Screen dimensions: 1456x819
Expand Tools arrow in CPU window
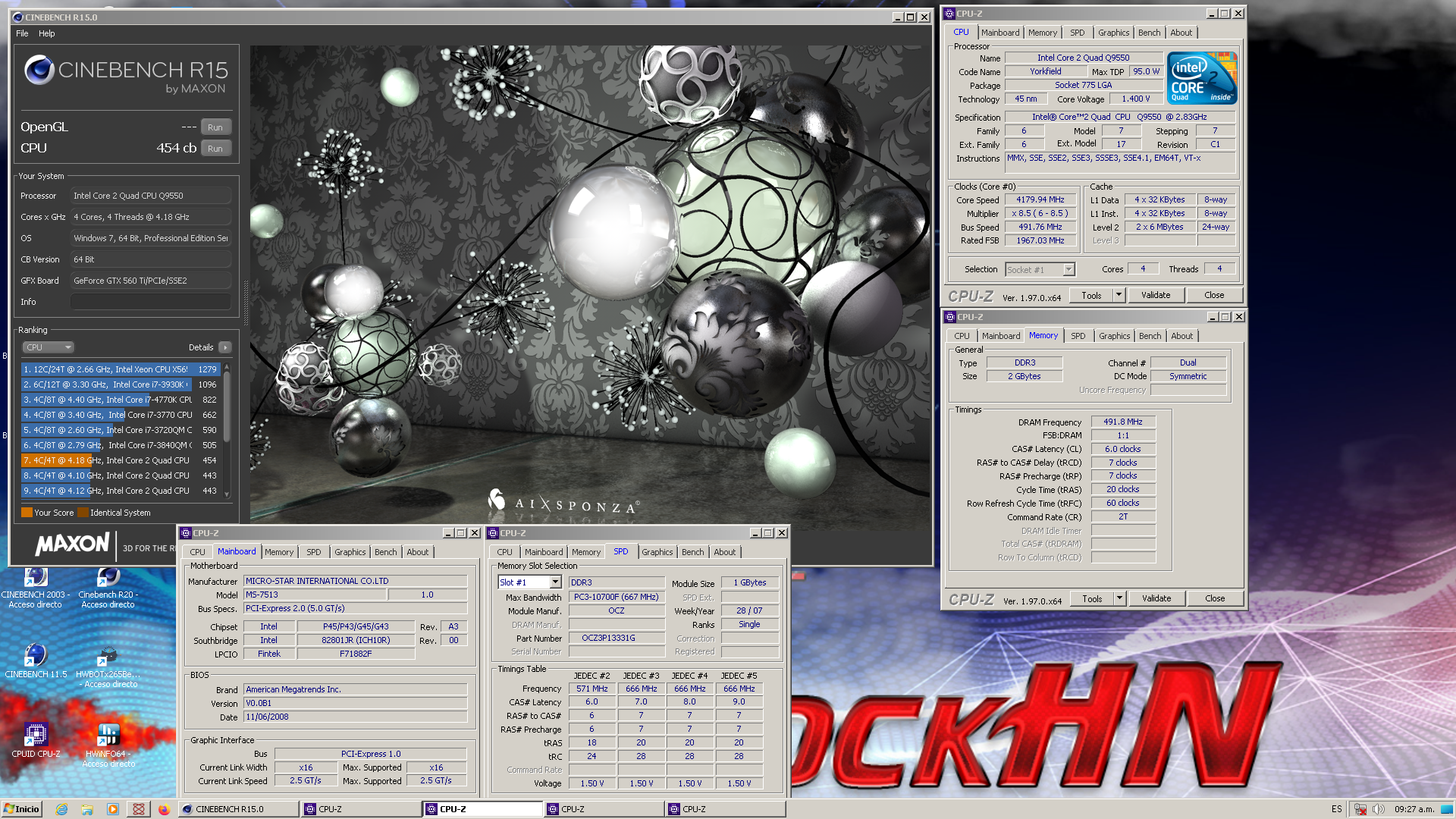point(1119,295)
